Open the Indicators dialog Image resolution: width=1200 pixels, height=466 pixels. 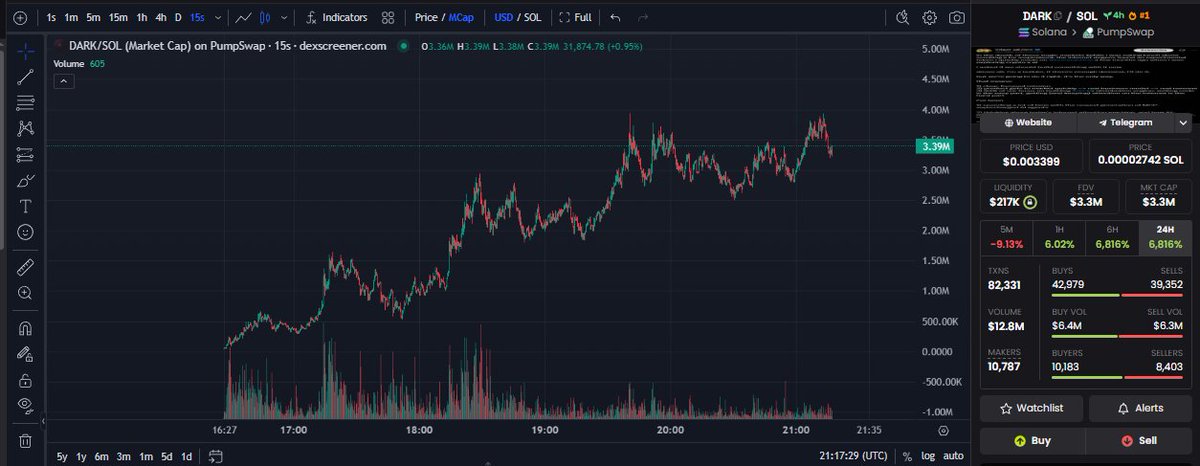click(336, 17)
